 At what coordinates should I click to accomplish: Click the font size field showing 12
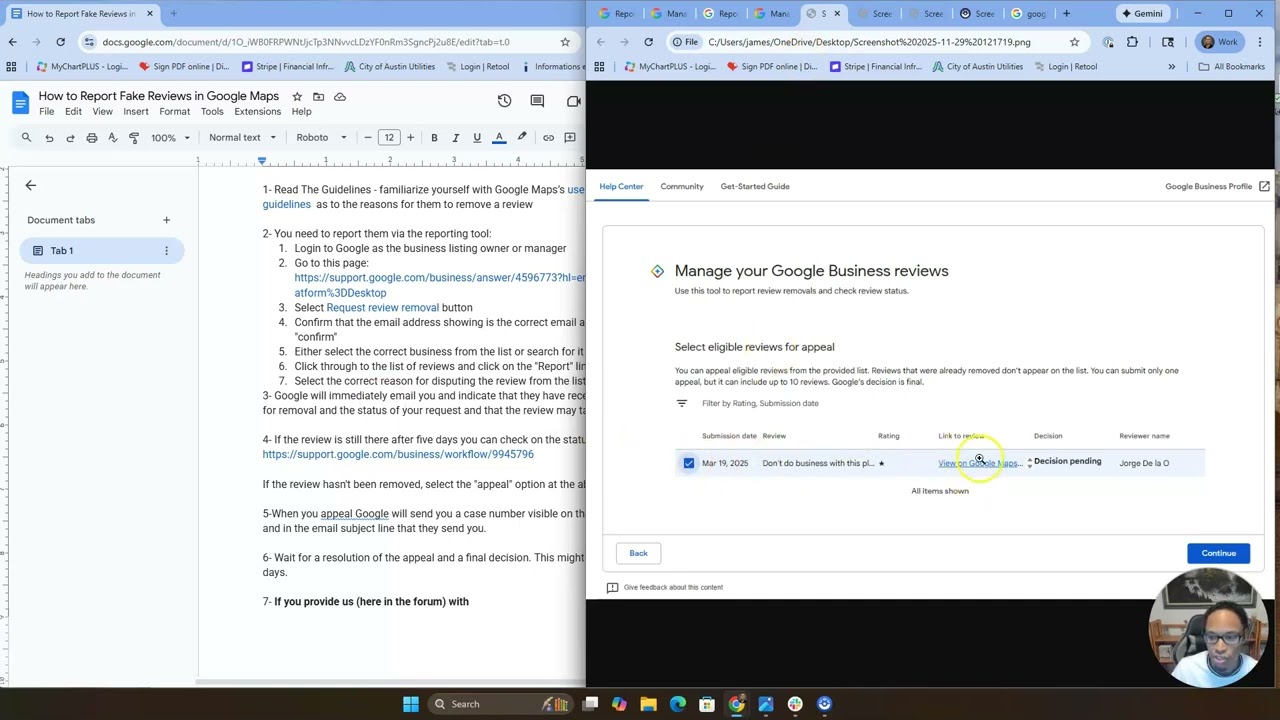tap(388, 138)
